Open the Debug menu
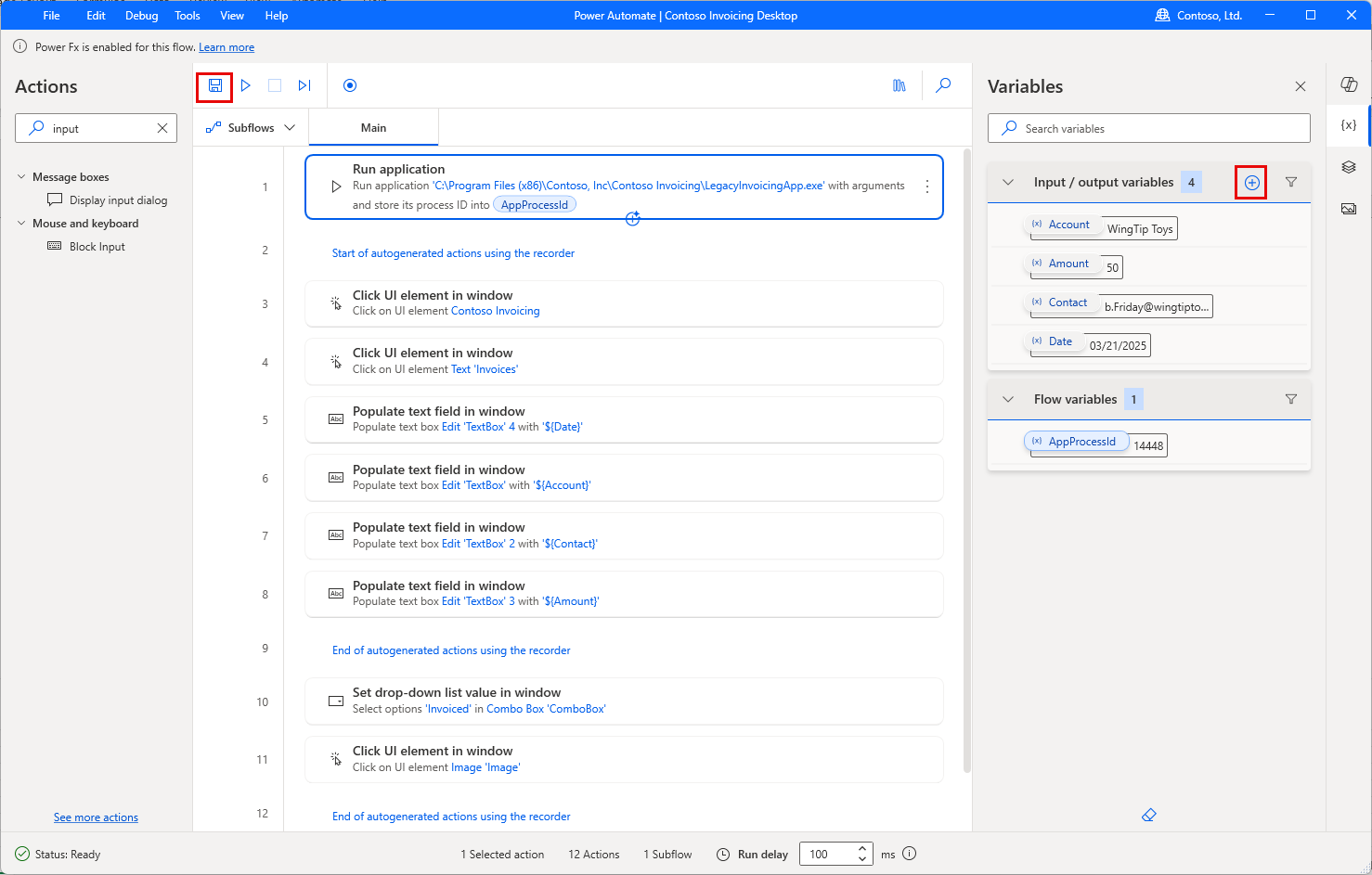 [x=141, y=15]
